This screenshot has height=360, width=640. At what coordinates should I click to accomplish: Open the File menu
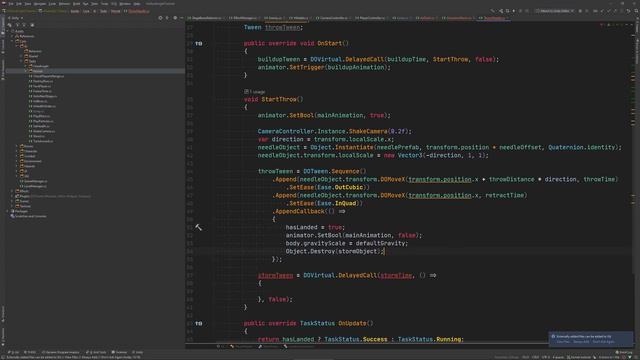[x=11, y=4]
